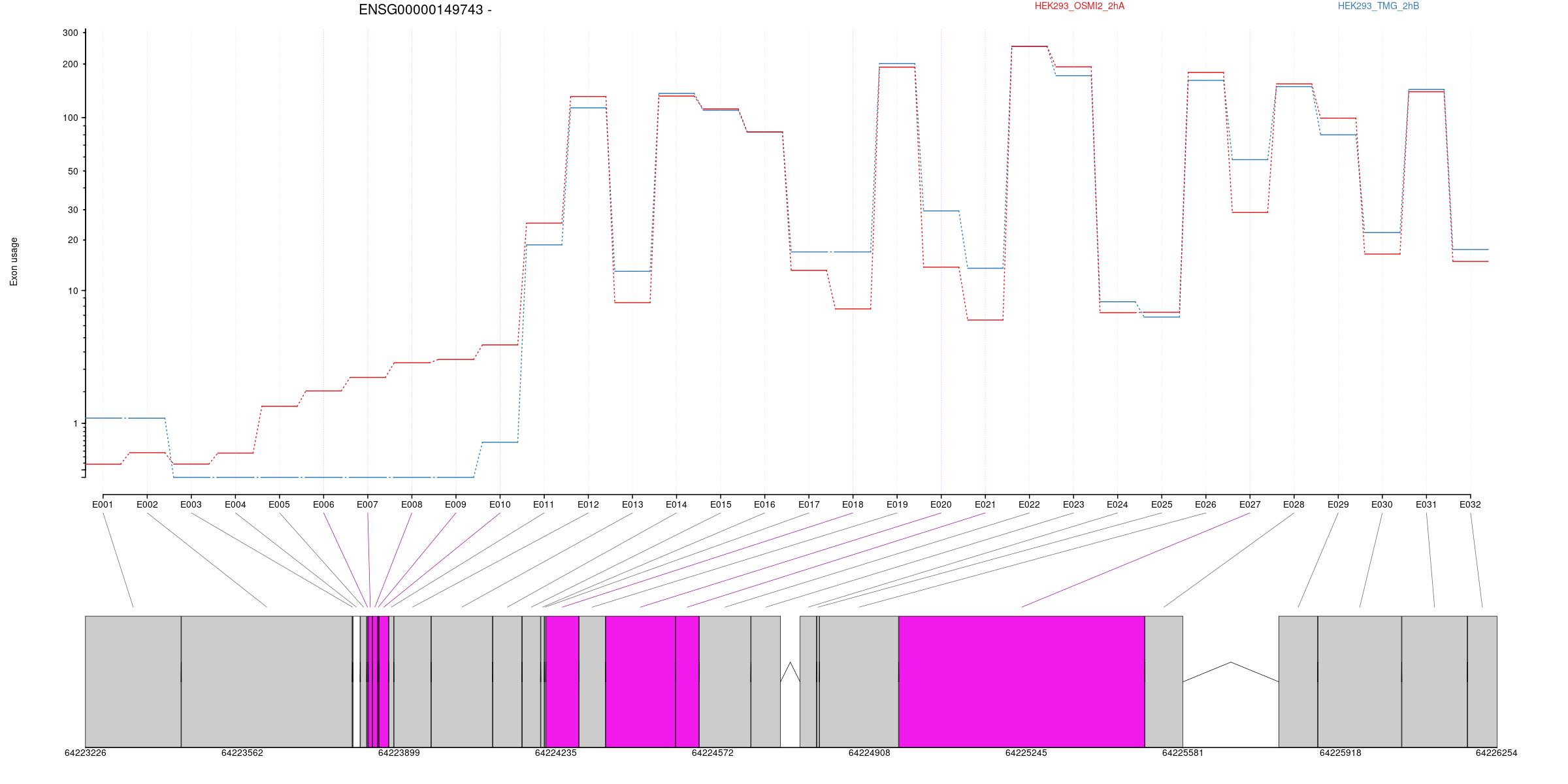Click genomic coordinate 64226254
The width and height of the screenshot is (1568, 784).
1497,753
